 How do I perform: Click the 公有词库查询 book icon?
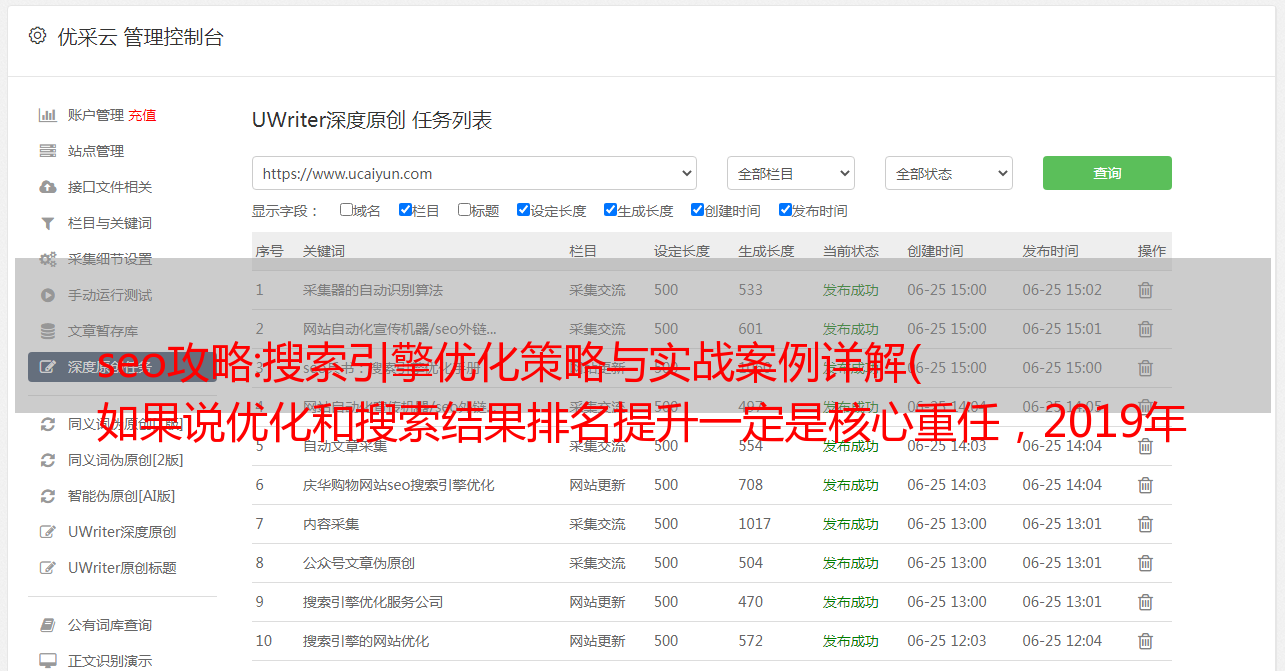47,625
